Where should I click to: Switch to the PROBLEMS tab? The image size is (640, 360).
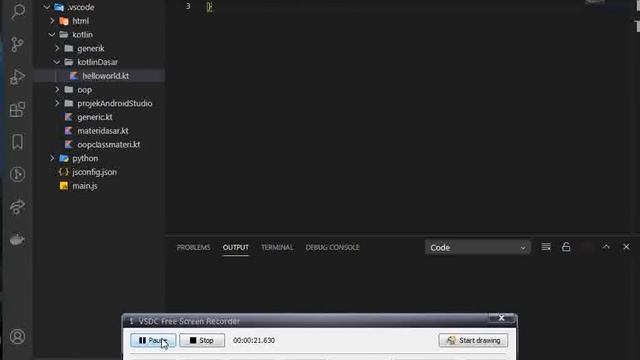[x=193, y=247]
